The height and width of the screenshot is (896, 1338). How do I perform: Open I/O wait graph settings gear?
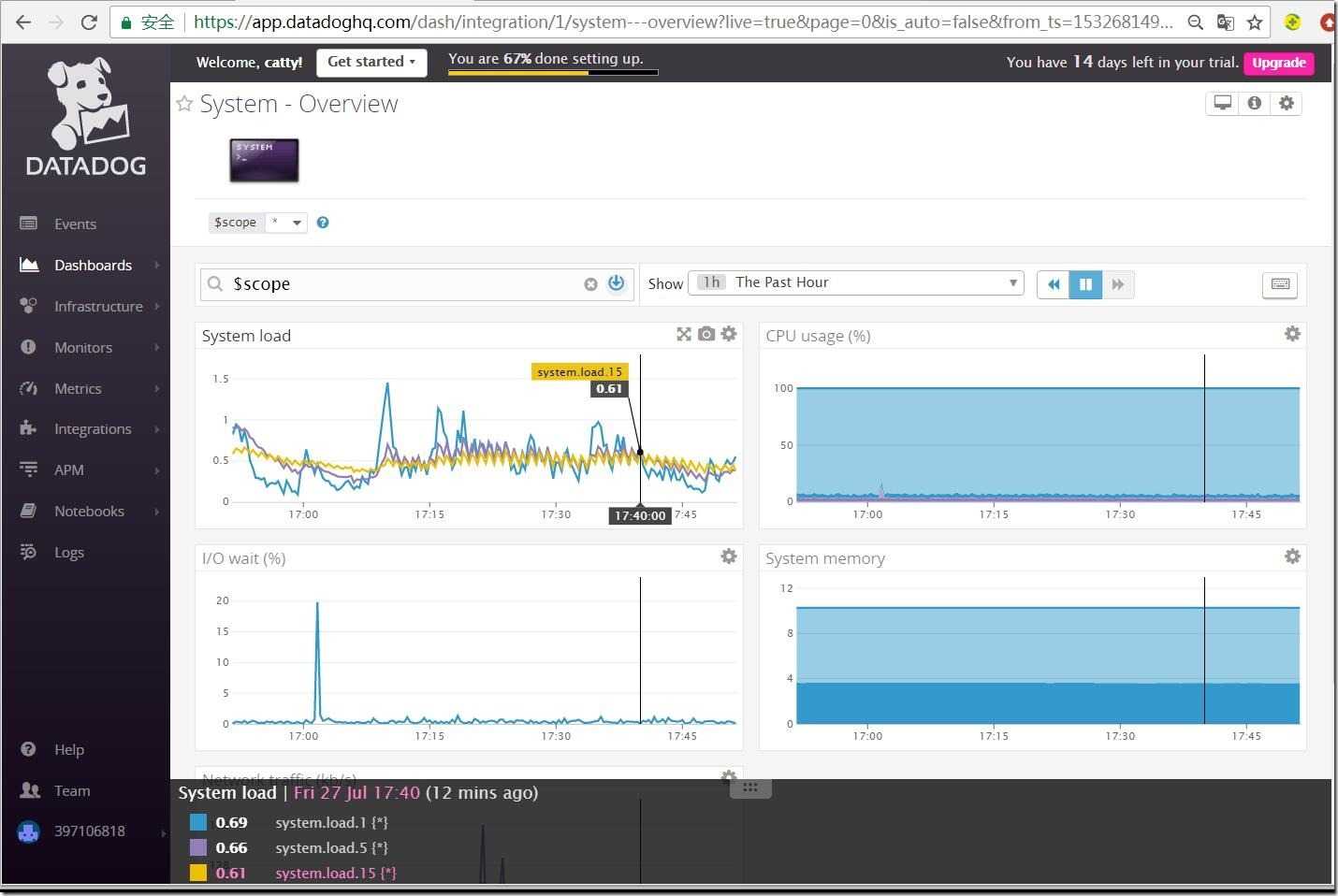729,556
